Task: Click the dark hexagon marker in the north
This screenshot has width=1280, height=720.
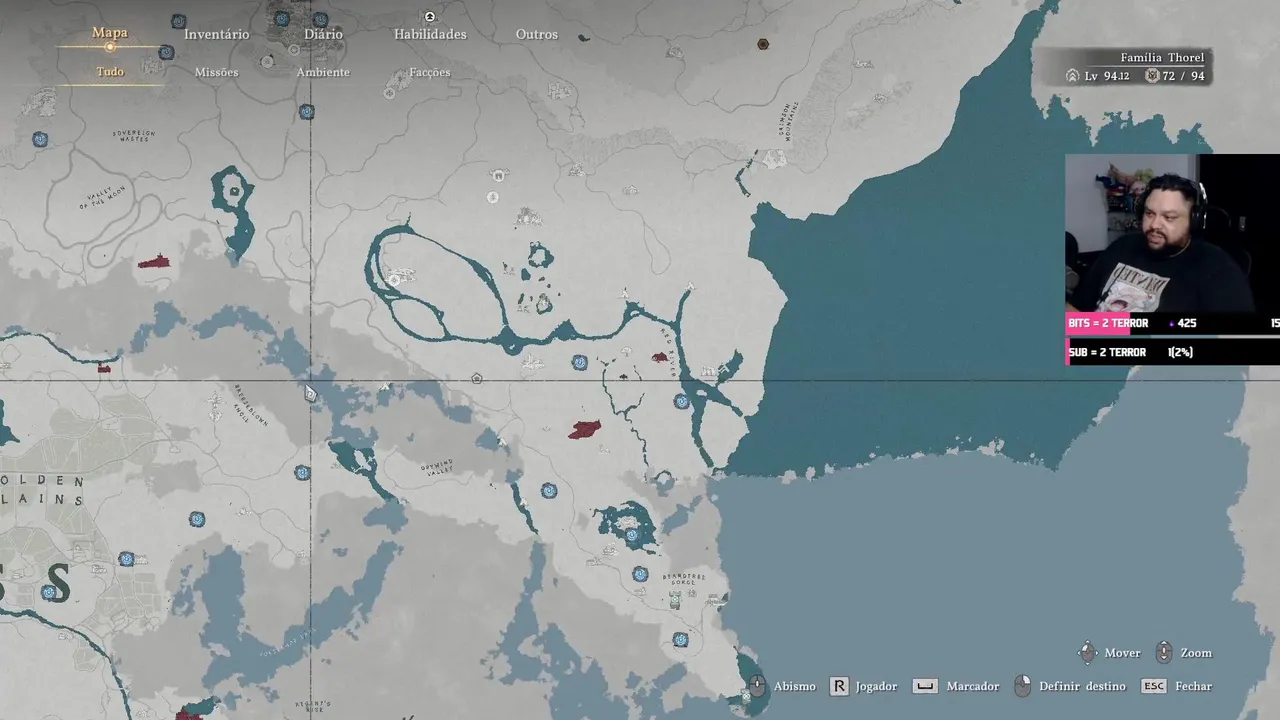Action: 763,44
